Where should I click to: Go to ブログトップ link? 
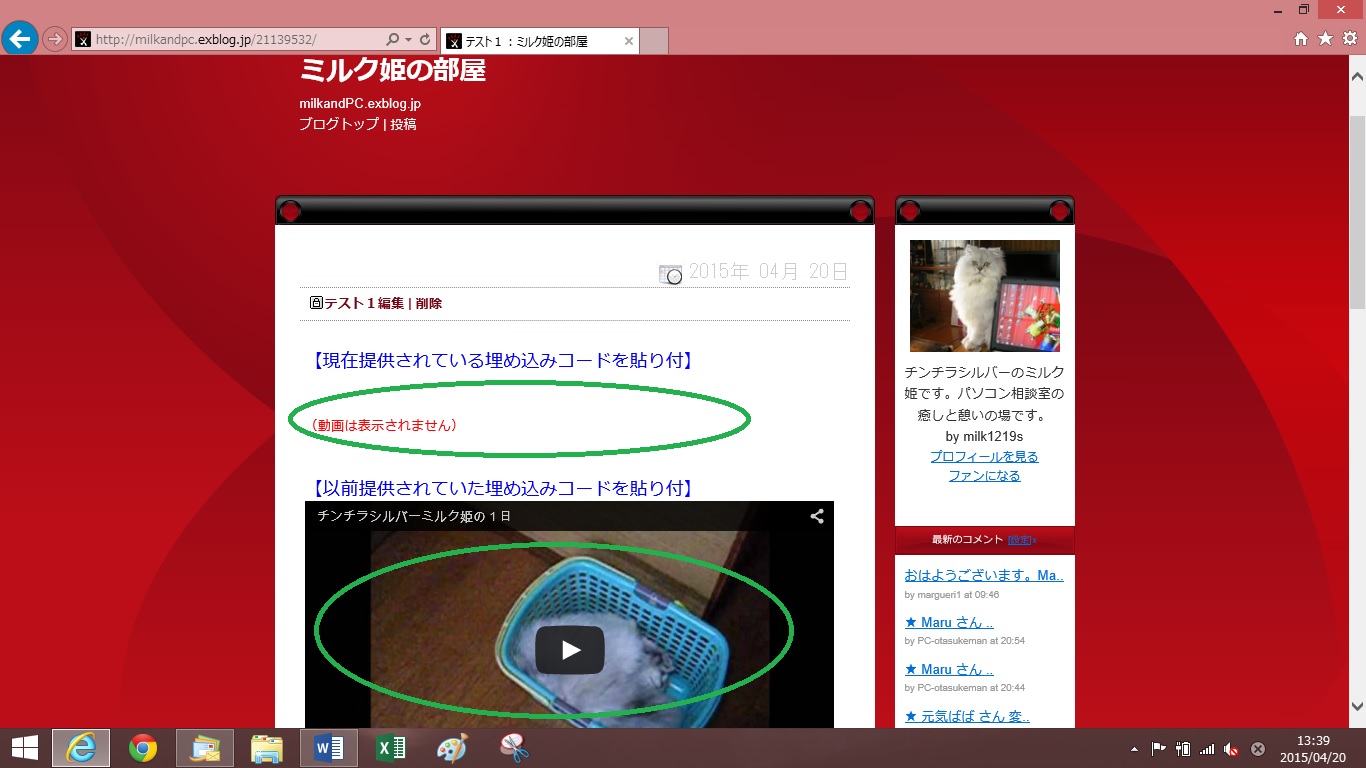point(339,124)
